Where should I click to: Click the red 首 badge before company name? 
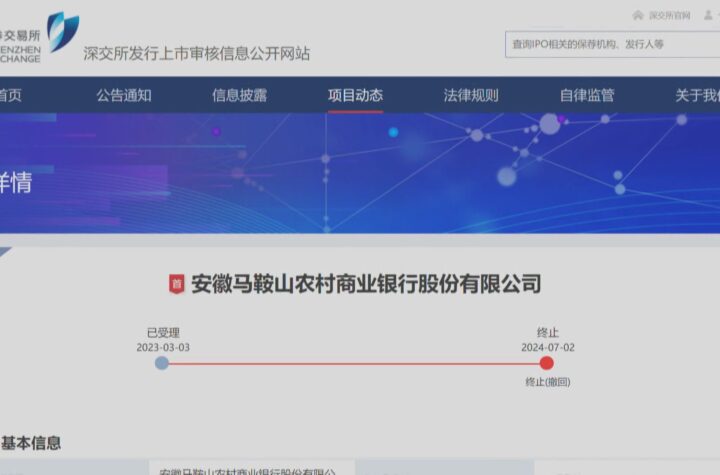[x=177, y=284]
